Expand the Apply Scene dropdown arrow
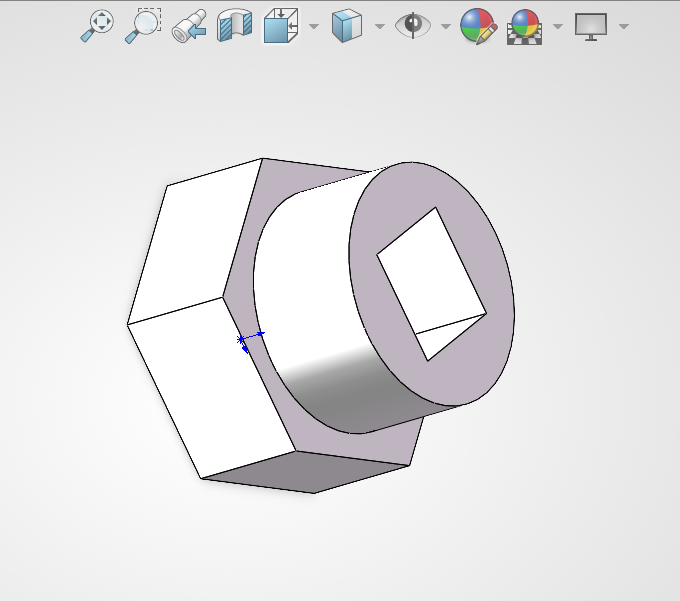680x601 pixels. (x=558, y=26)
